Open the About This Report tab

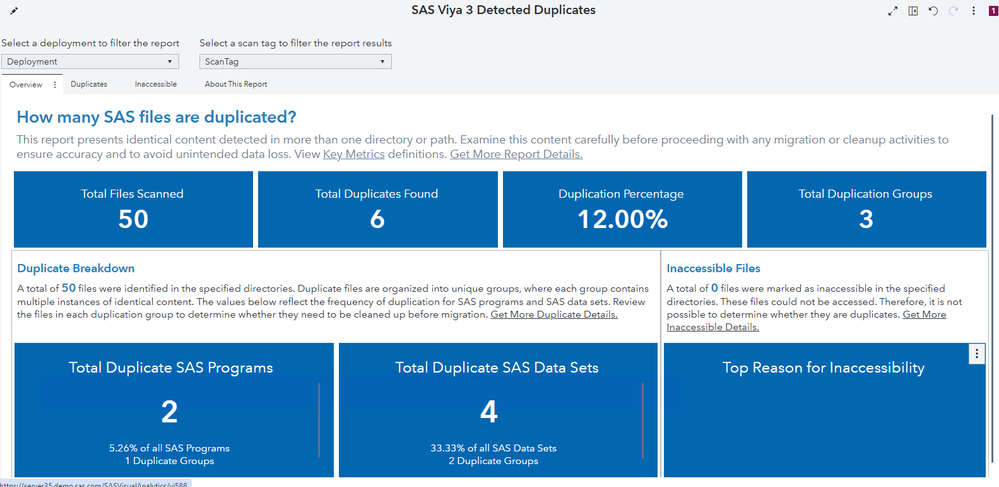[236, 84]
